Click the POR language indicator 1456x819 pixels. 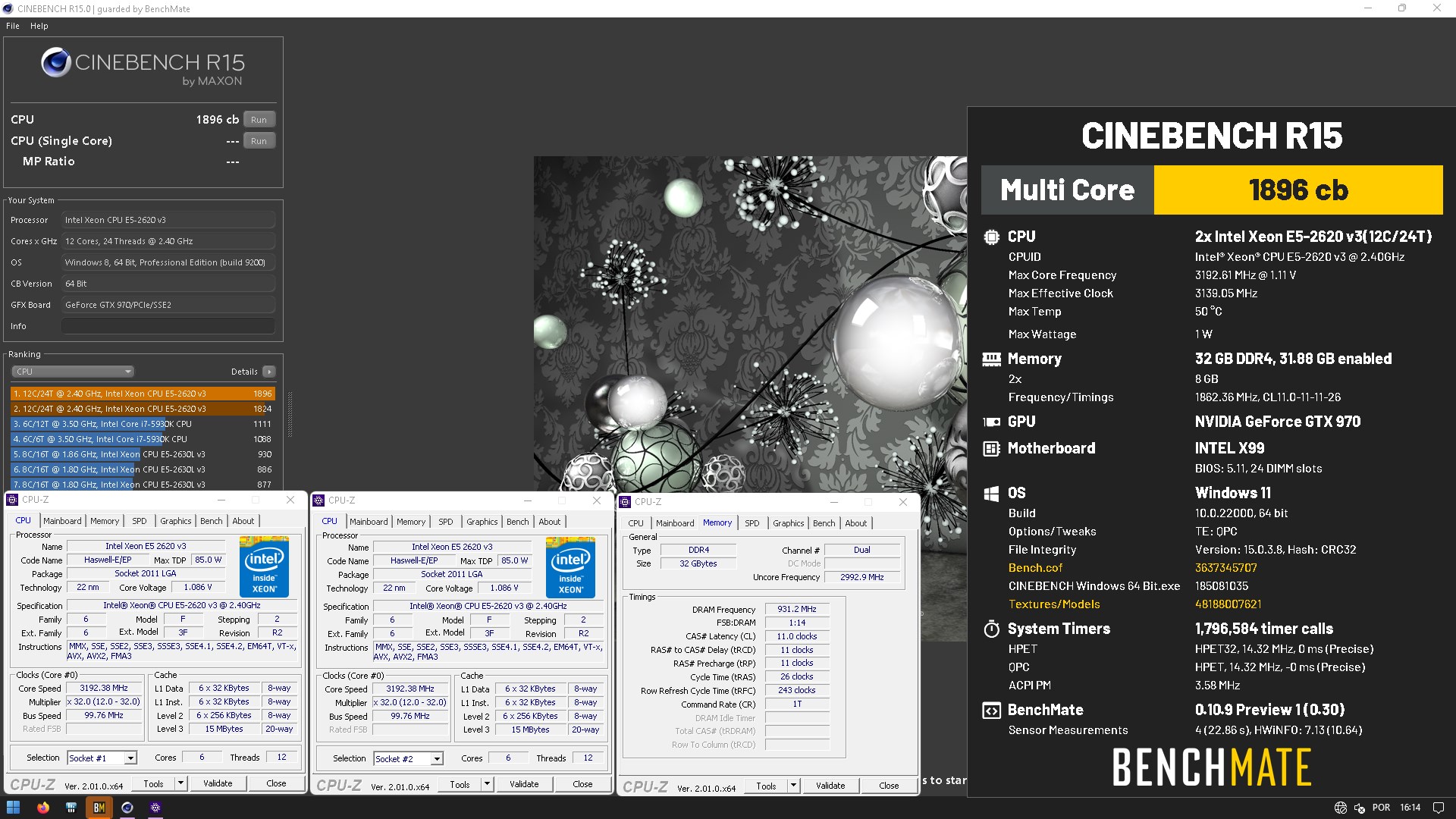(x=1382, y=808)
